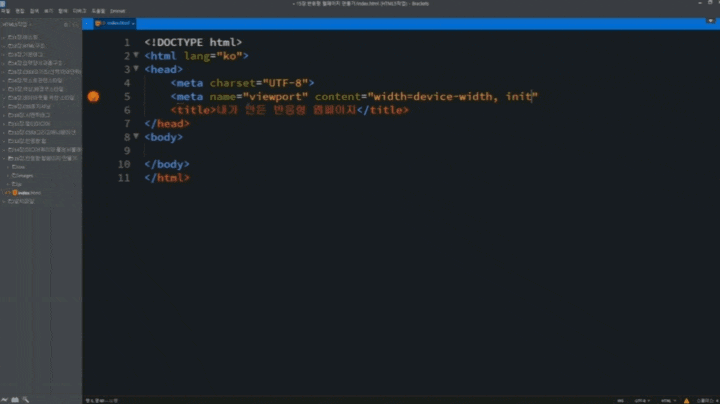
Task: Click the spaces indentation setting in status bar
Action: [707, 401]
